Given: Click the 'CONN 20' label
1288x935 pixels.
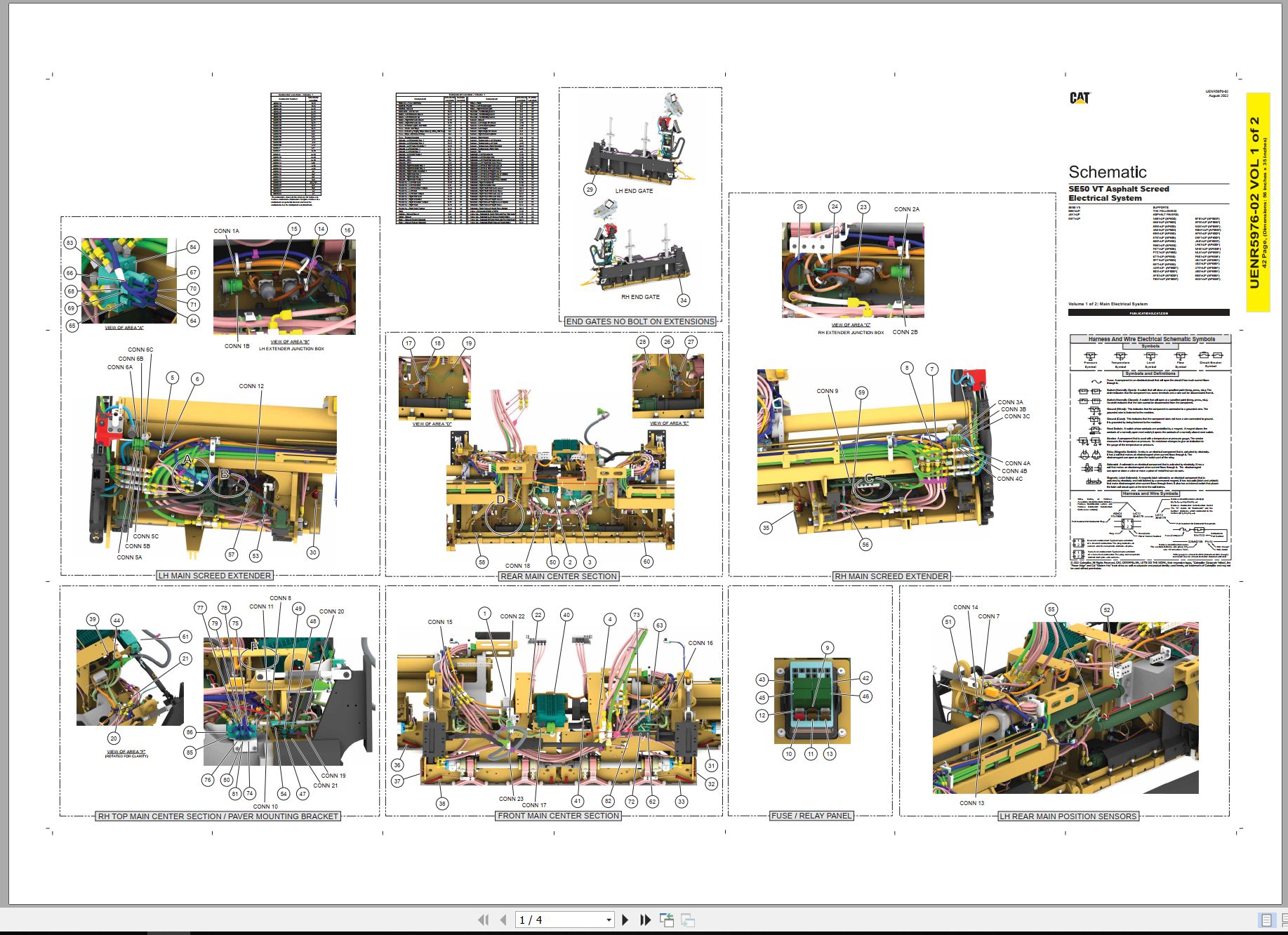Looking at the screenshot, I should click(x=332, y=611).
